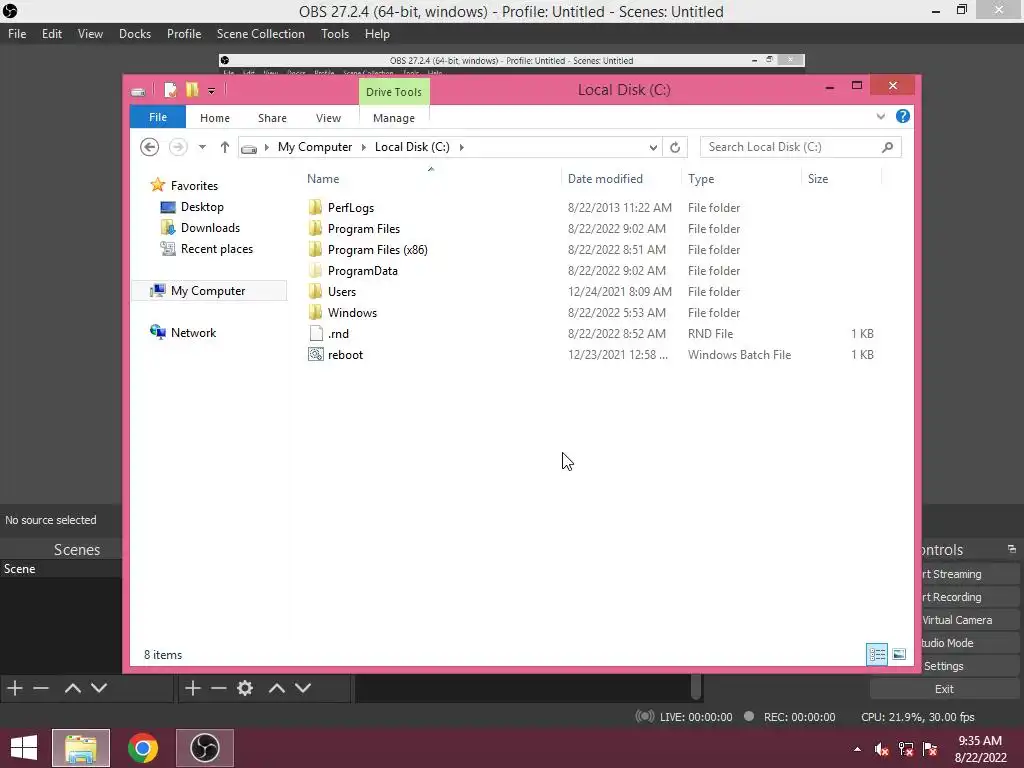Select Recent places in Favorites
This screenshot has width=1024, height=768.
pos(216,249)
